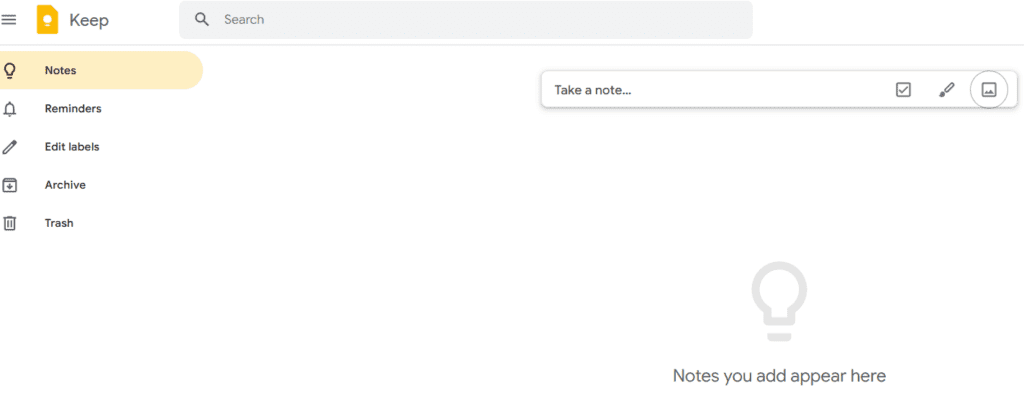The image size is (1024, 414).
Task: Click the Keep title text
Action: (89, 20)
